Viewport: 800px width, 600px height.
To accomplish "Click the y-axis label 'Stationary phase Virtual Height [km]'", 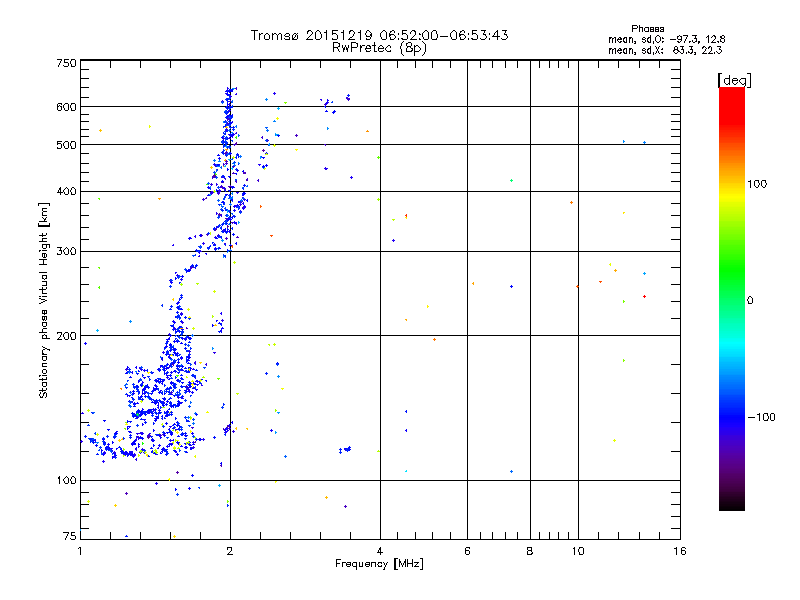I will (44, 301).
